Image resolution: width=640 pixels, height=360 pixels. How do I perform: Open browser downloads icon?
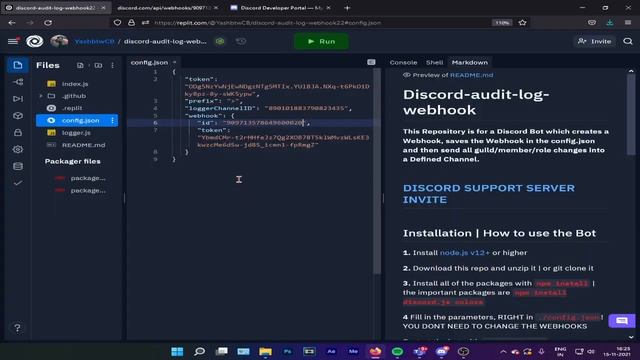pyautogui.click(x=610, y=23)
